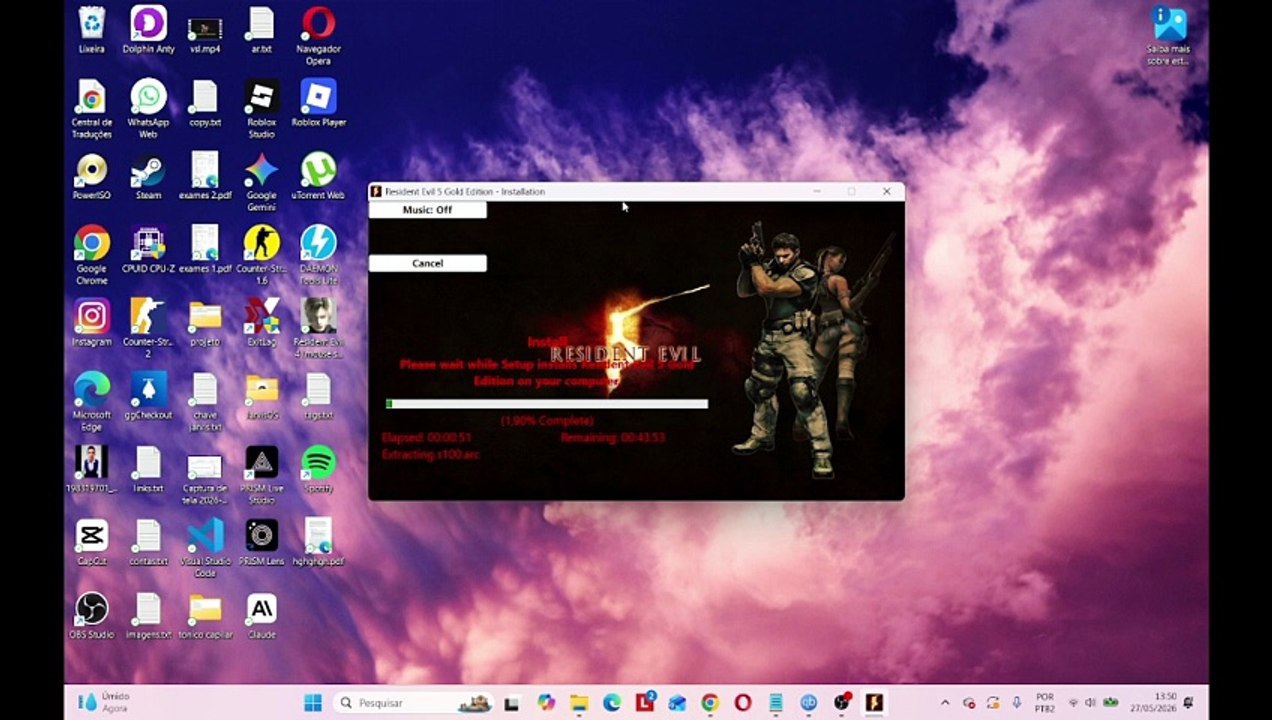Image resolution: width=1272 pixels, height=720 pixels.
Task: Select the PowerISO desktop shortcut
Action: (x=92, y=176)
